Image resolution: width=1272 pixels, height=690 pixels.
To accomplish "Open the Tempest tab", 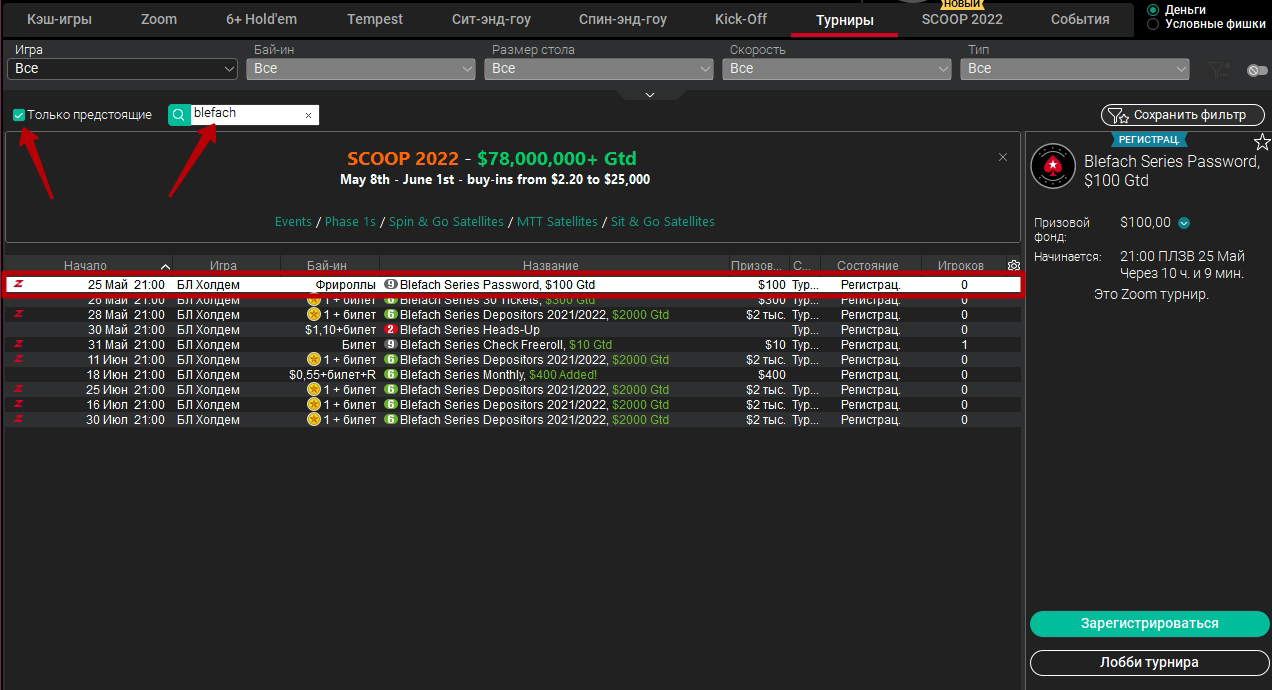I will point(375,19).
